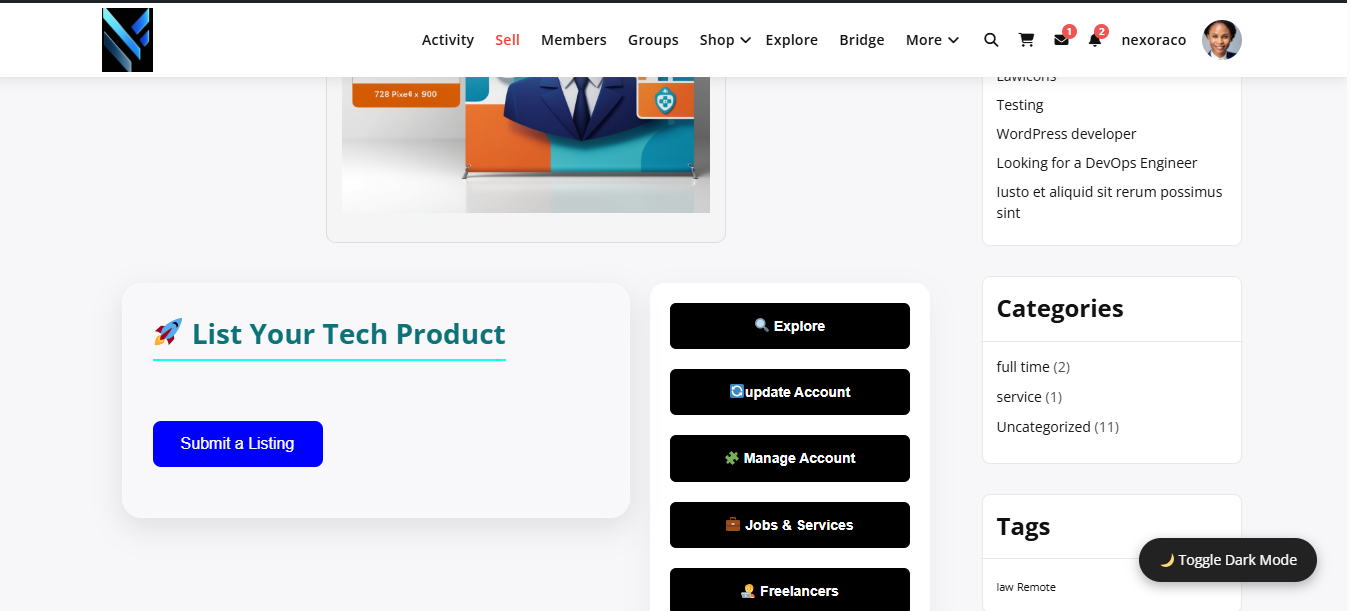The height and width of the screenshot is (611, 1350).
Task: Select the full time category link
Action: click(1023, 367)
